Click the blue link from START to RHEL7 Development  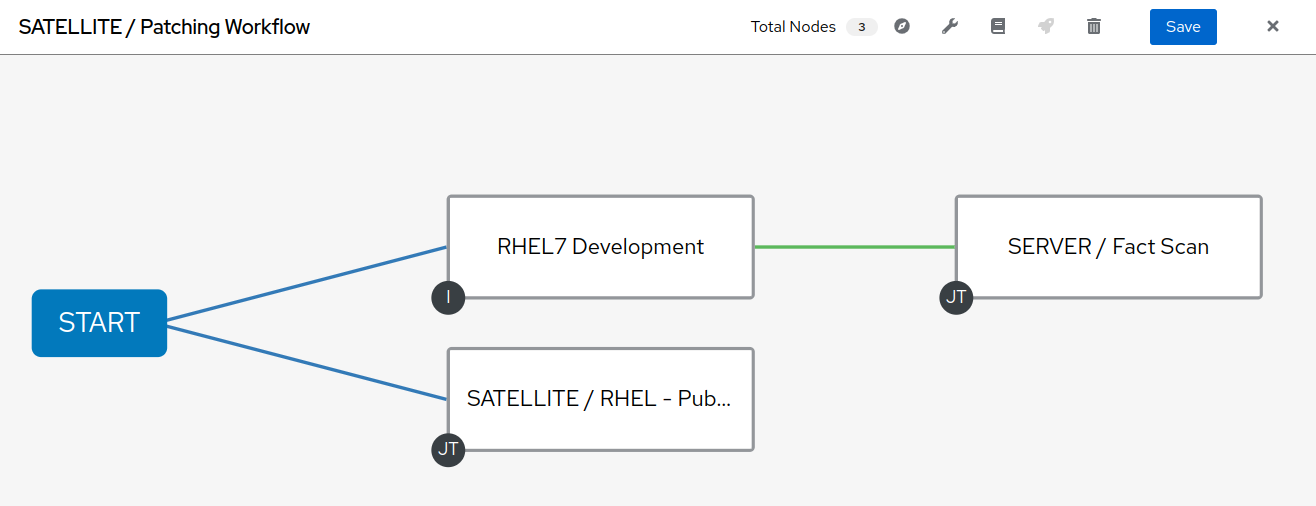pos(306,284)
